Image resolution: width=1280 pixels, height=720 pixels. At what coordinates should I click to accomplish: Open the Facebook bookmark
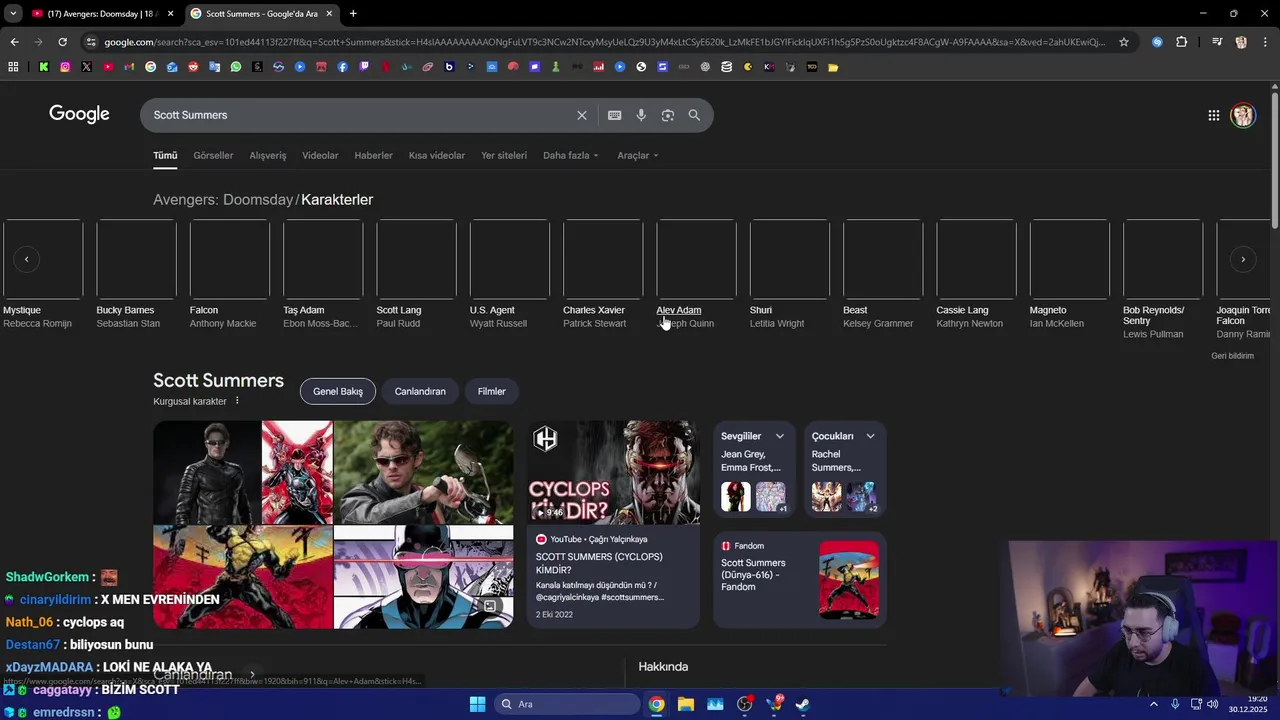[342, 67]
